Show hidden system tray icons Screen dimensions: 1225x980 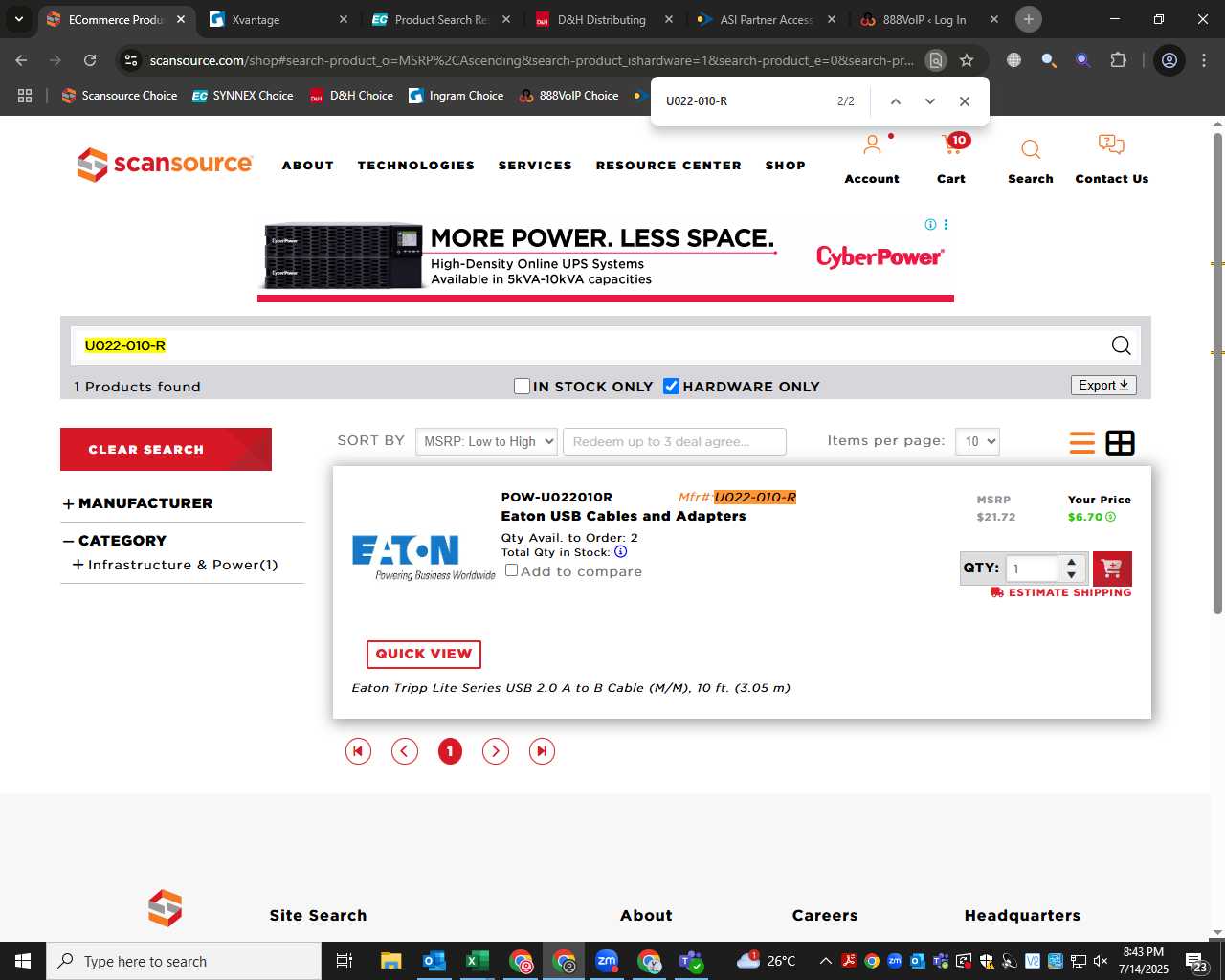pos(825,961)
